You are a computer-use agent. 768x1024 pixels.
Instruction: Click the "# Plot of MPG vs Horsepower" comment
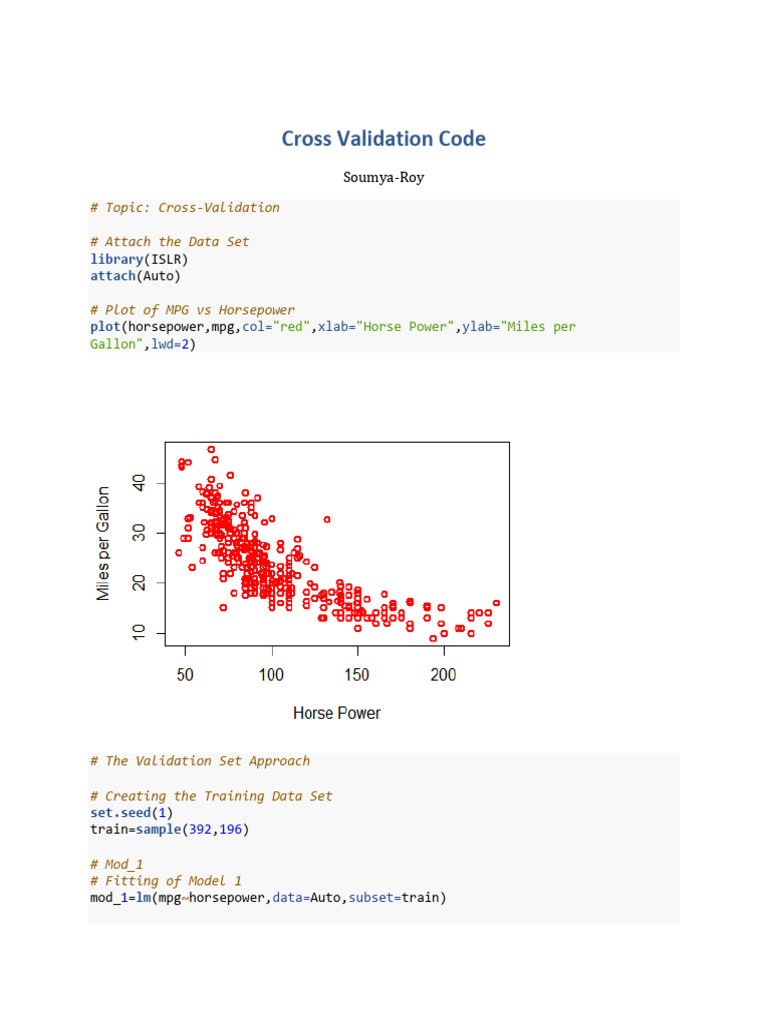192,310
